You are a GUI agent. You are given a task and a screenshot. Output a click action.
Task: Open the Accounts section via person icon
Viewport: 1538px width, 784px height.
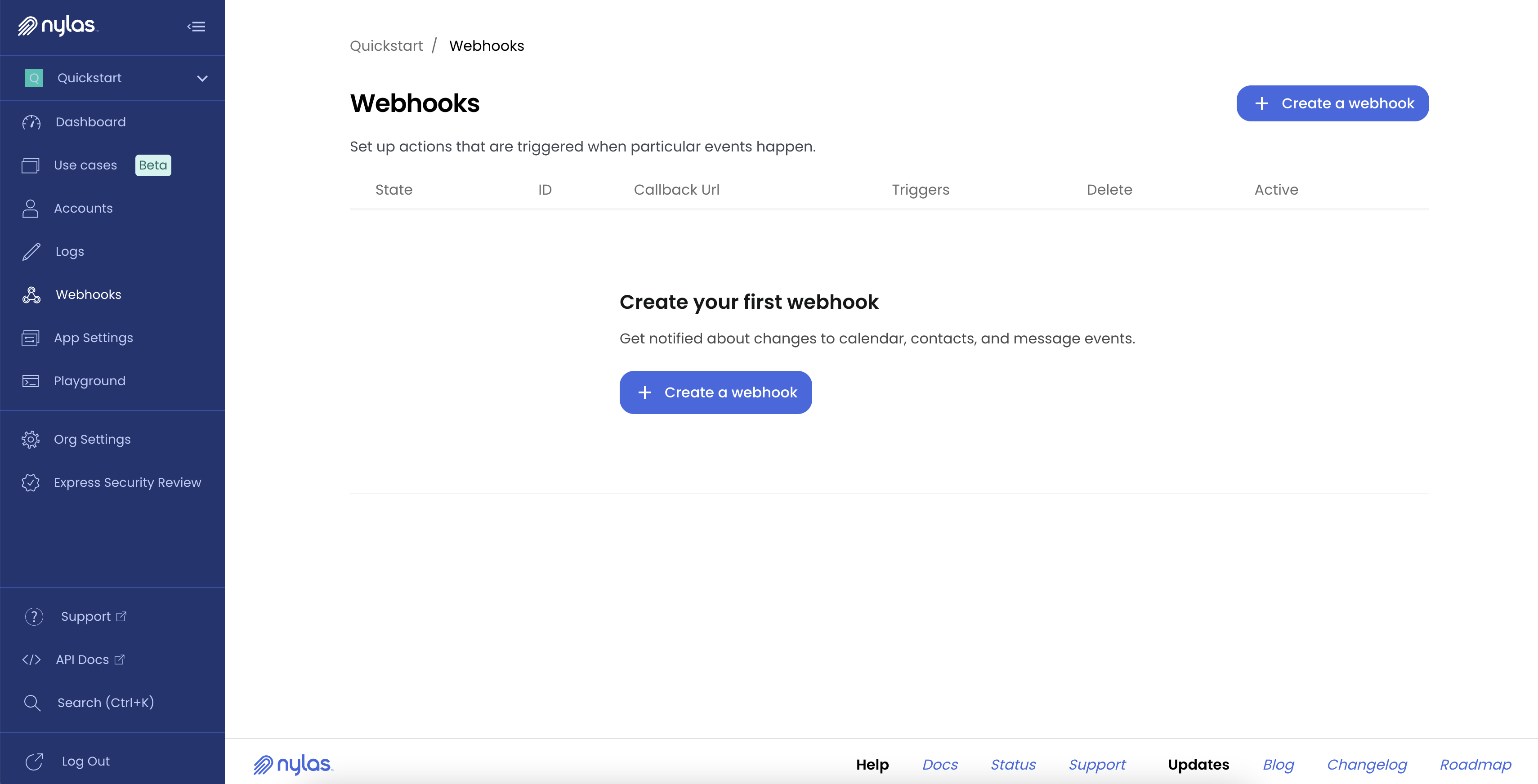(31, 208)
